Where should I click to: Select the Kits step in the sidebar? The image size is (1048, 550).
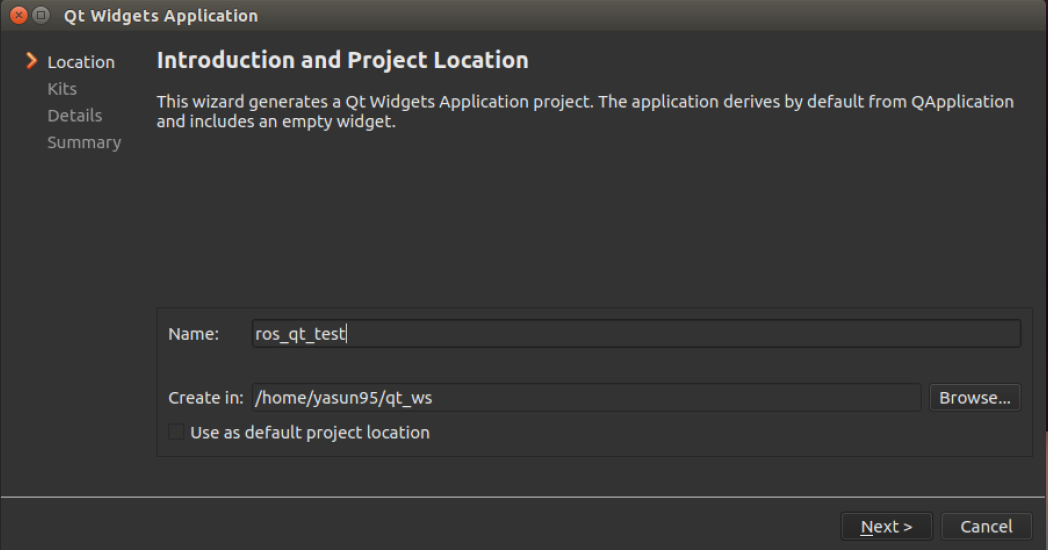tap(62, 89)
